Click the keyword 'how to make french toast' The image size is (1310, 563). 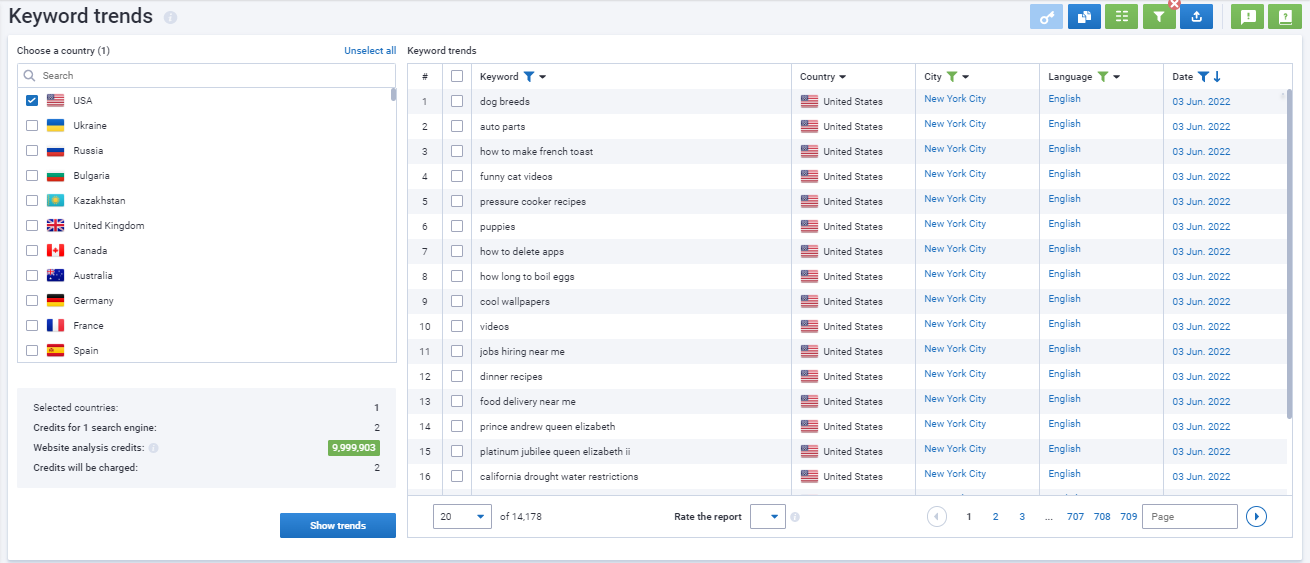[536, 152]
